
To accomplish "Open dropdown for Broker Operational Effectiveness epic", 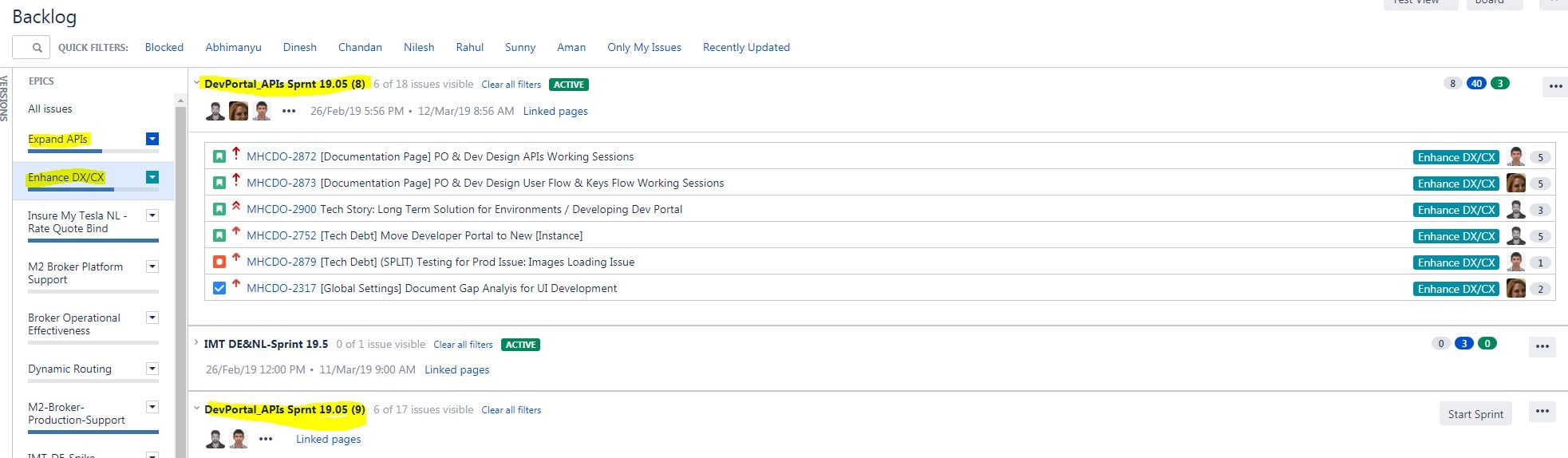I will [152, 318].
